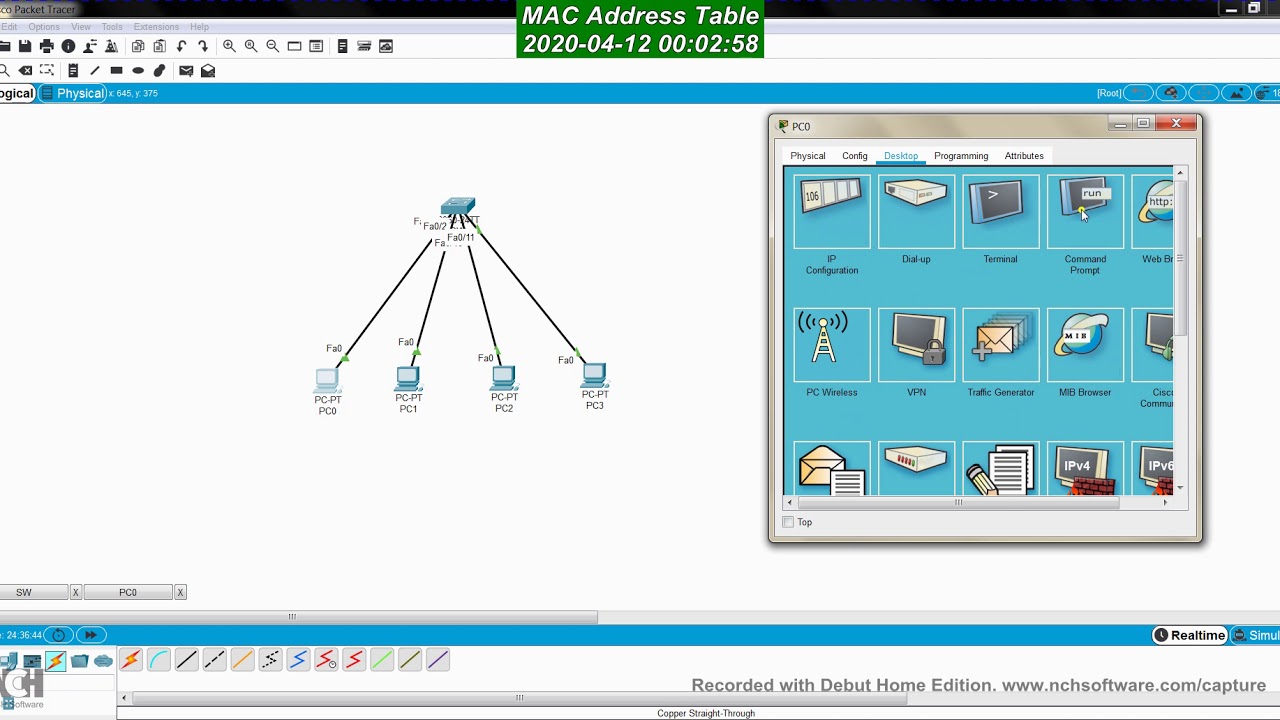Click the Redo arrow toolbar icon
The height and width of the screenshot is (720, 1280).
(x=203, y=46)
